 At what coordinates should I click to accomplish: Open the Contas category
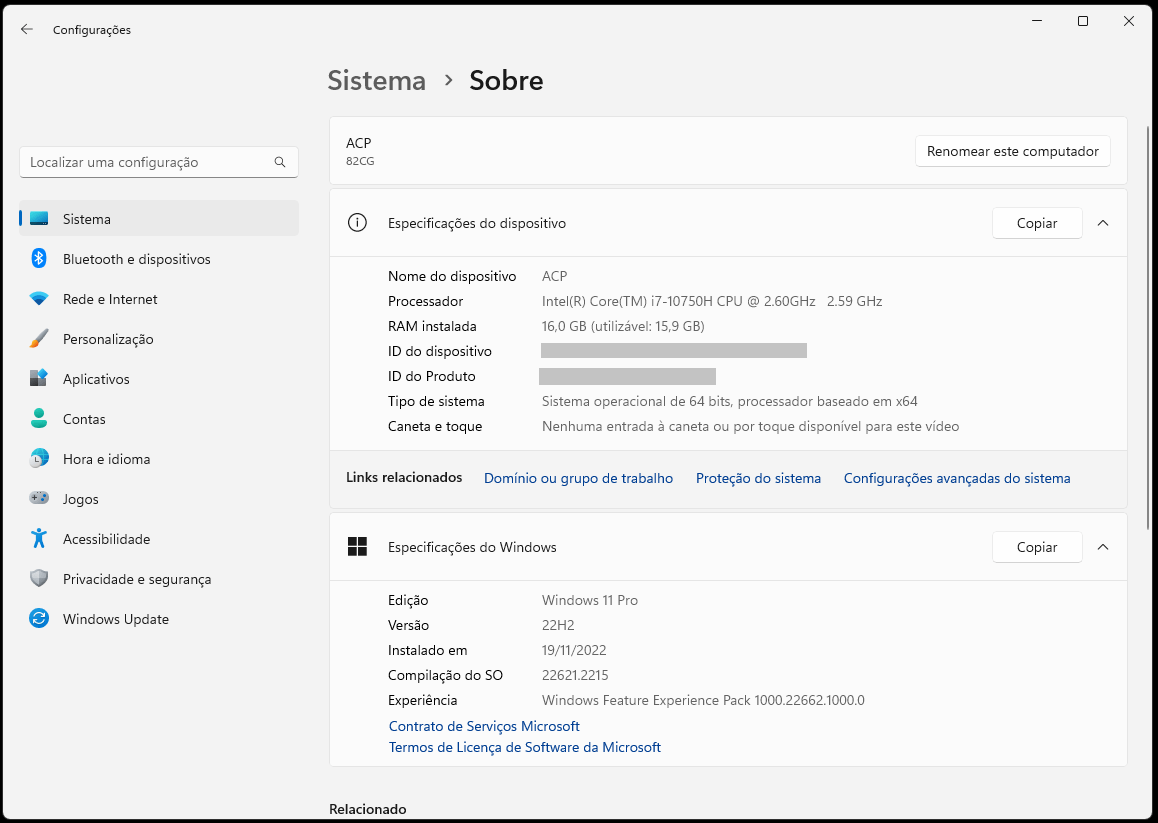coord(159,419)
